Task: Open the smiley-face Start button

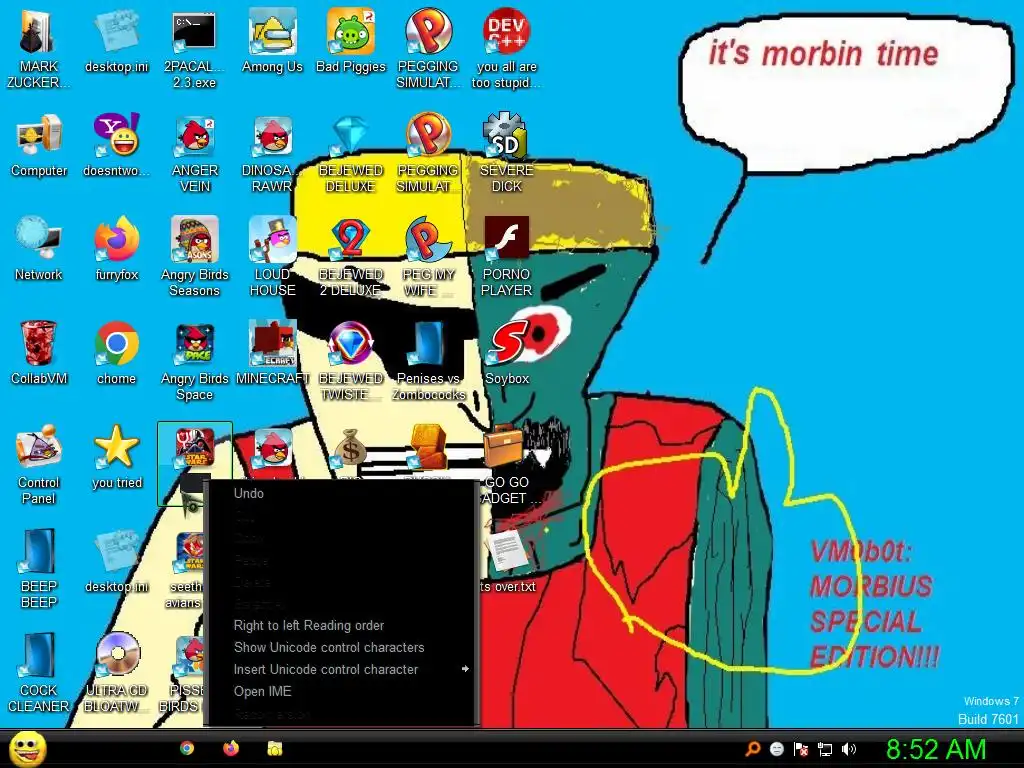Action: pyautogui.click(x=27, y=749)
